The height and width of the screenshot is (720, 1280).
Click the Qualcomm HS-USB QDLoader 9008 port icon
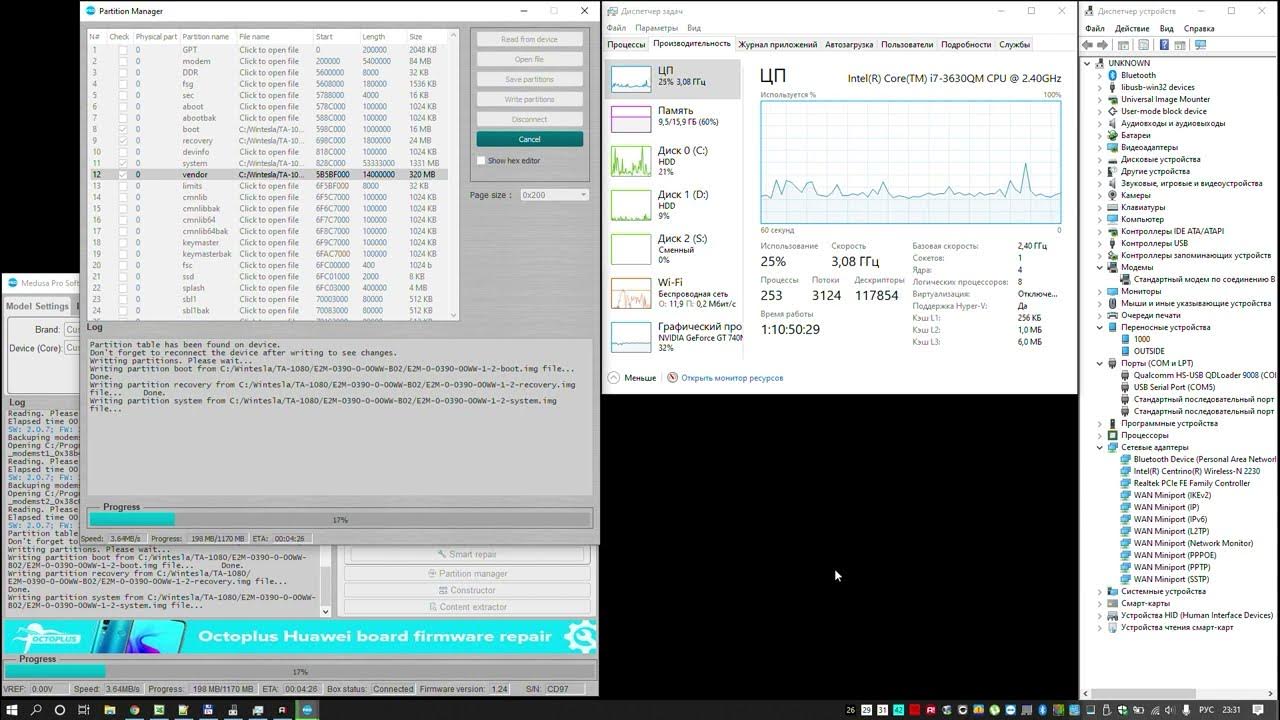click(x=1126, y=375)
